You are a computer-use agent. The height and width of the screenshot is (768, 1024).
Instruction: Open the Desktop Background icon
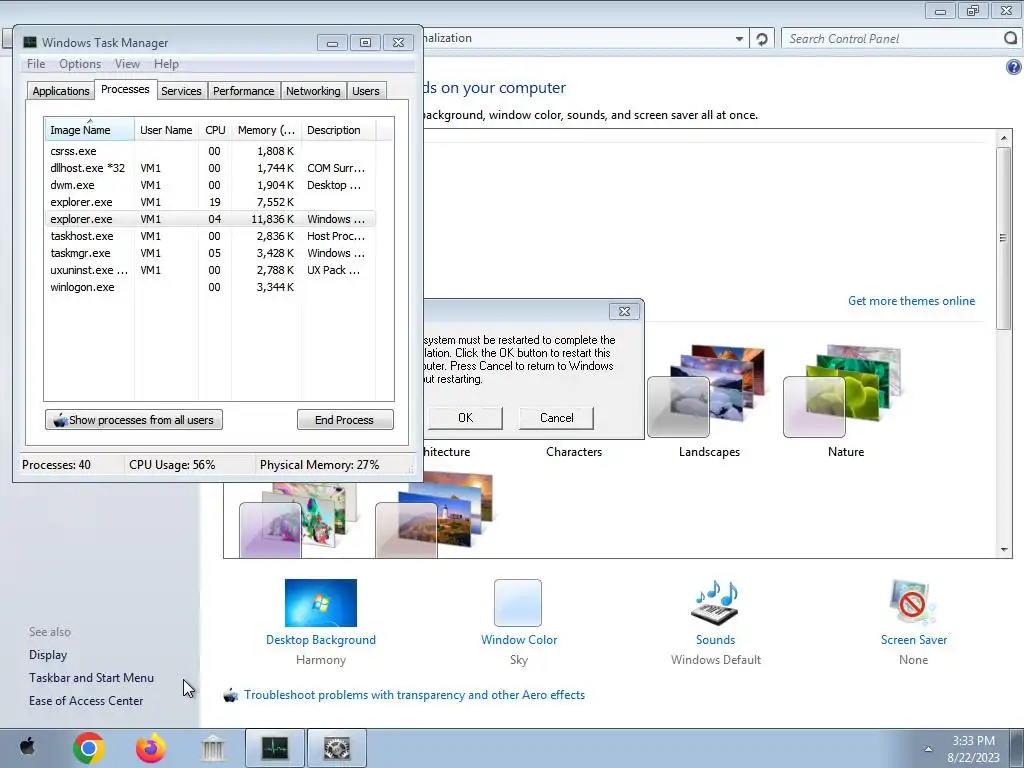click(x=321, y=603)
